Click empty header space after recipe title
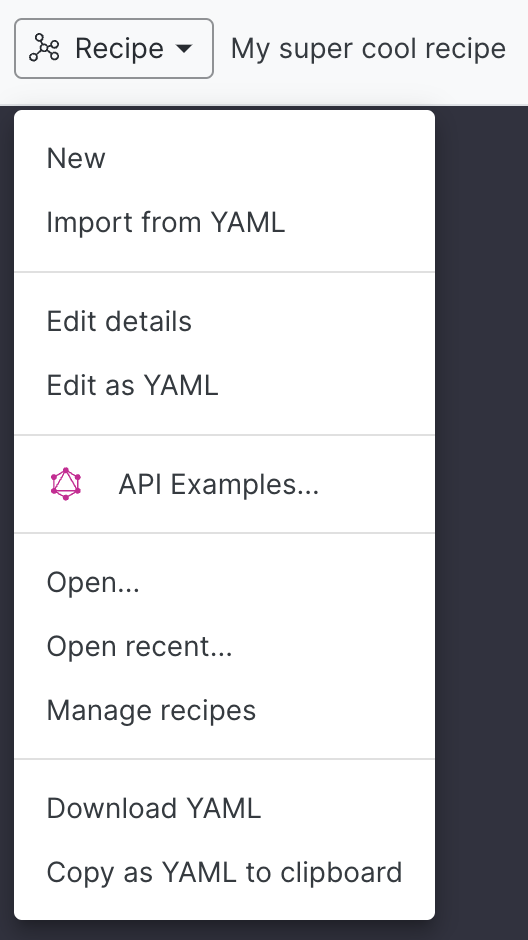528x940 pixels. pos(518,49)
